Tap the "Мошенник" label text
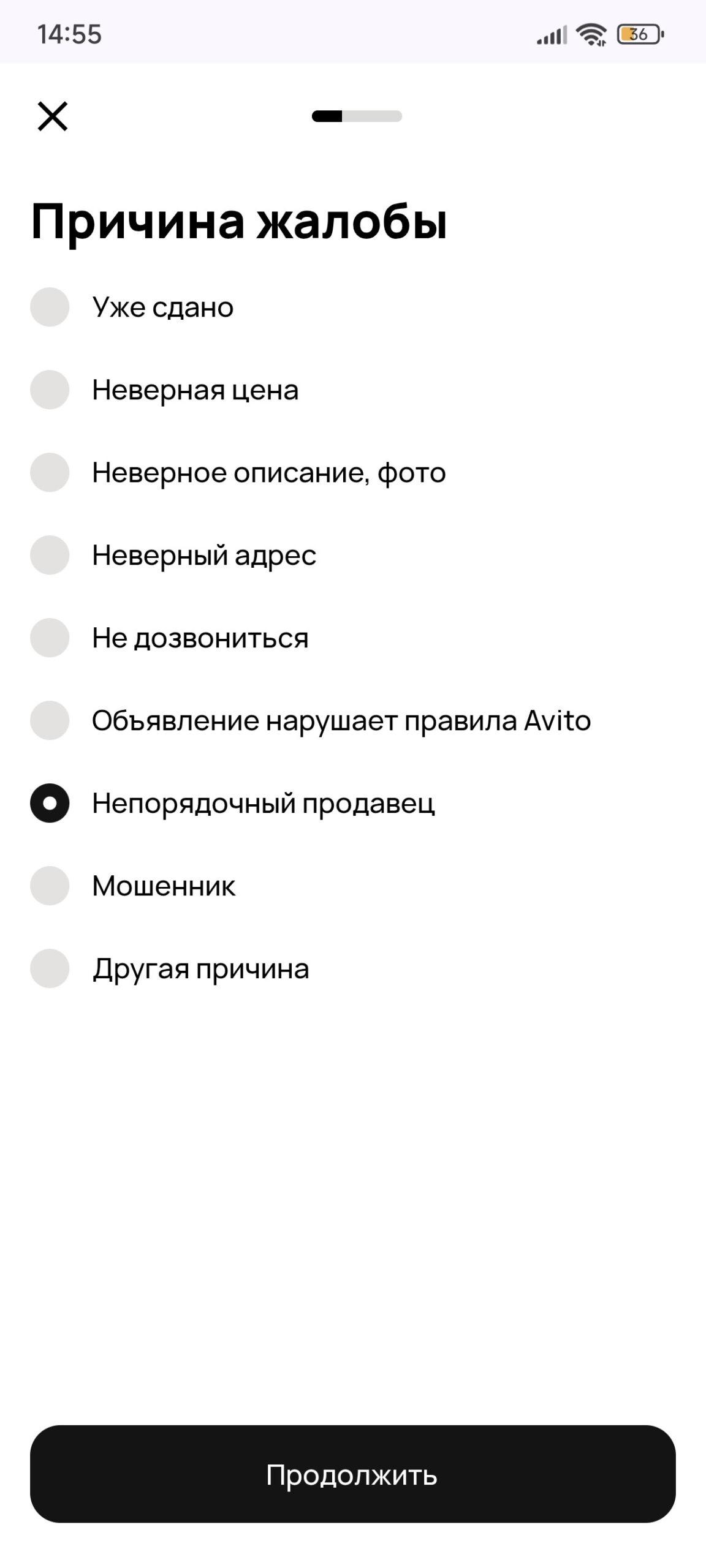Viewport: 706px width, 1568px height. tap(164, 886)
